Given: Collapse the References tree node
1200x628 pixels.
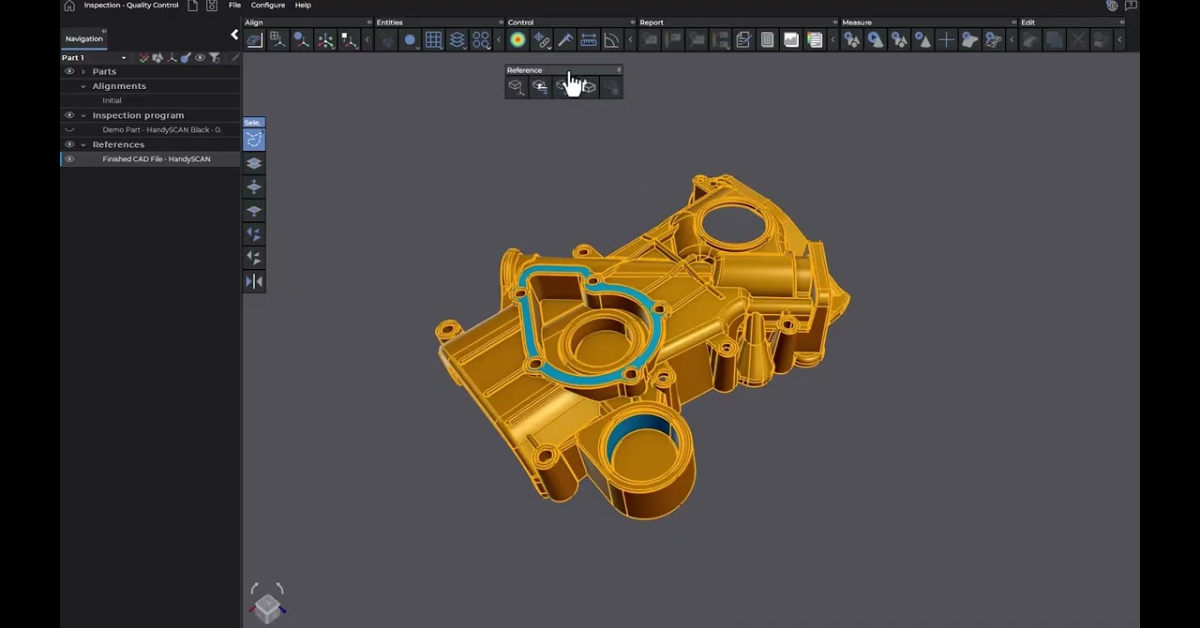Looking at the screenshot, I should [83, 145].
